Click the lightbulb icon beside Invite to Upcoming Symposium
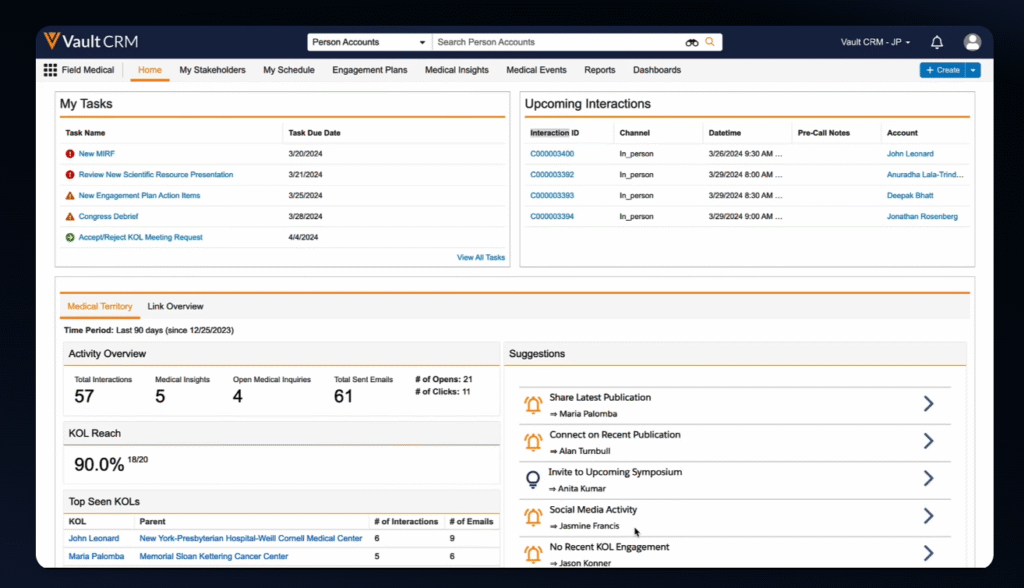This screenshot has height=588, width=1024. 533,478
